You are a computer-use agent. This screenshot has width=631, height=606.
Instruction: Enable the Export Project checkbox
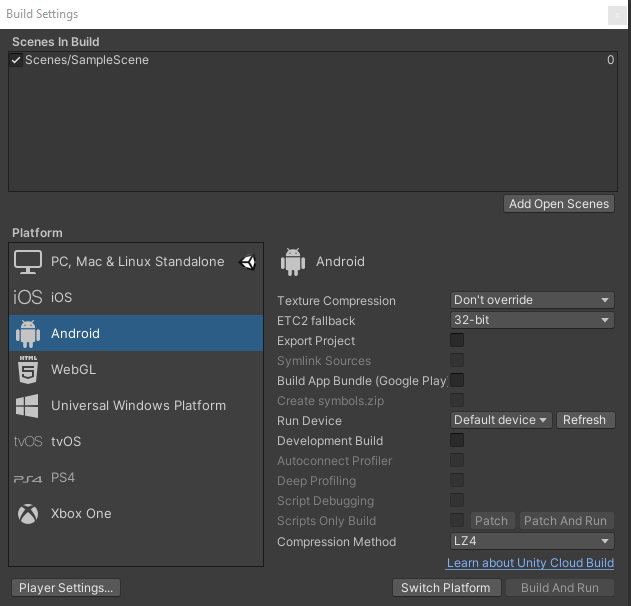[457, 340]
